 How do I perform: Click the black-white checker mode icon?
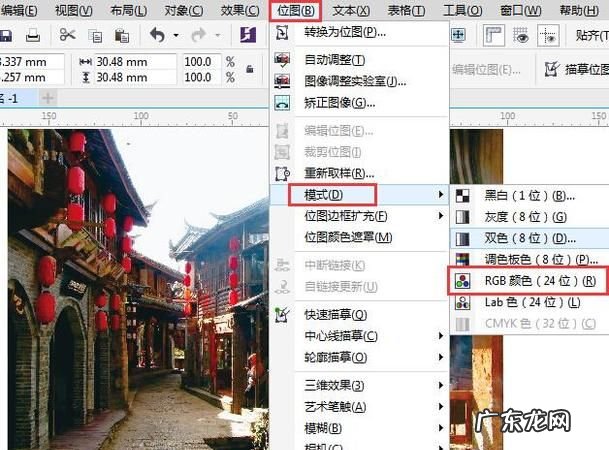click(463, 196)
